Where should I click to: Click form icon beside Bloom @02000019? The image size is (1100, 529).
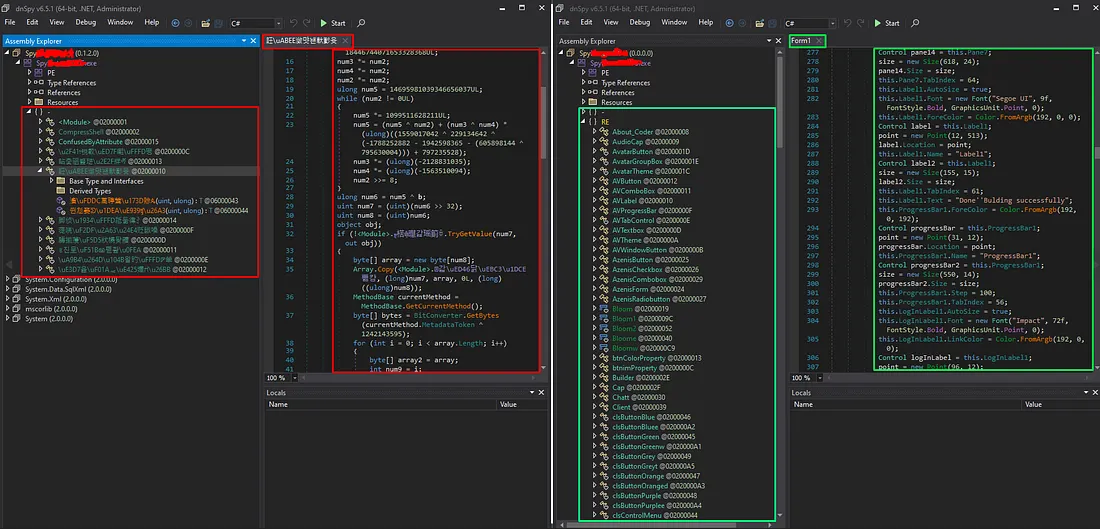605,309
